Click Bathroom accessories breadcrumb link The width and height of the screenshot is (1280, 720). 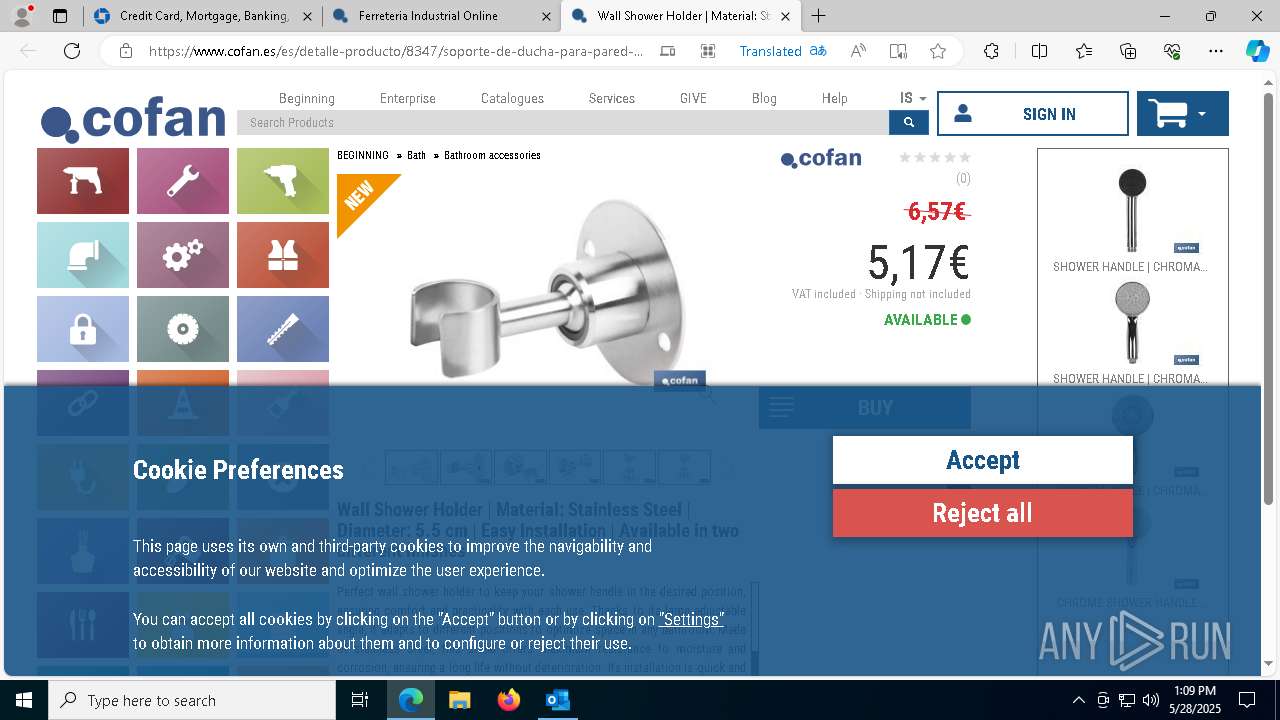pos(492,155)
